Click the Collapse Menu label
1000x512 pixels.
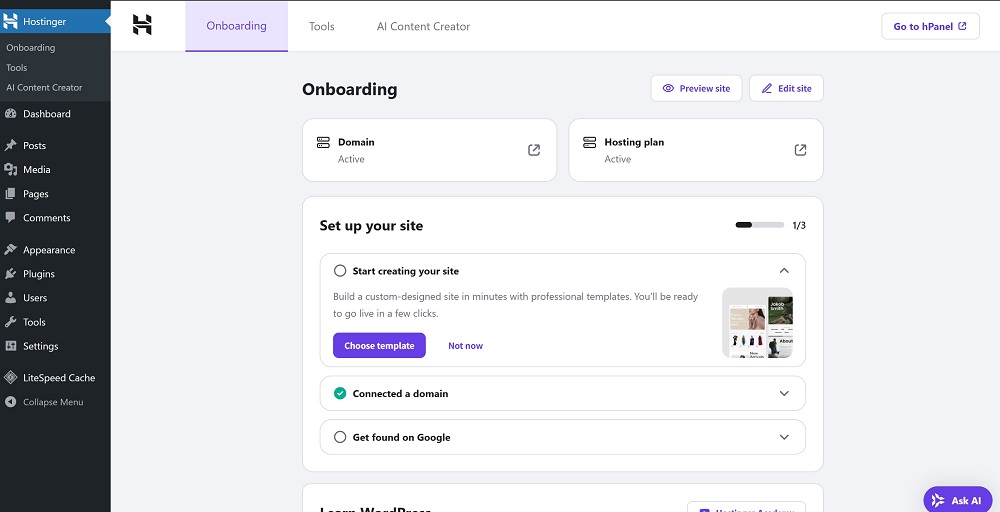(53, 402)
